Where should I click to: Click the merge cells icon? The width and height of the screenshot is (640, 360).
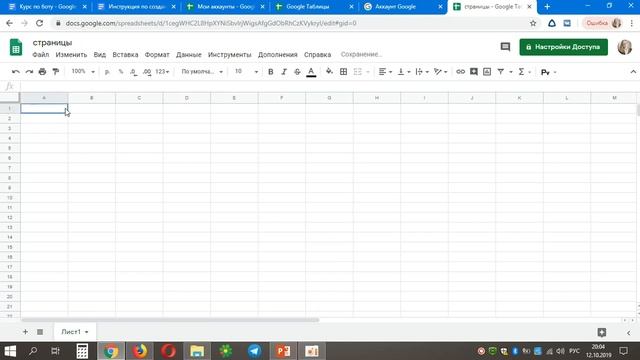click(x=358, y=72)
